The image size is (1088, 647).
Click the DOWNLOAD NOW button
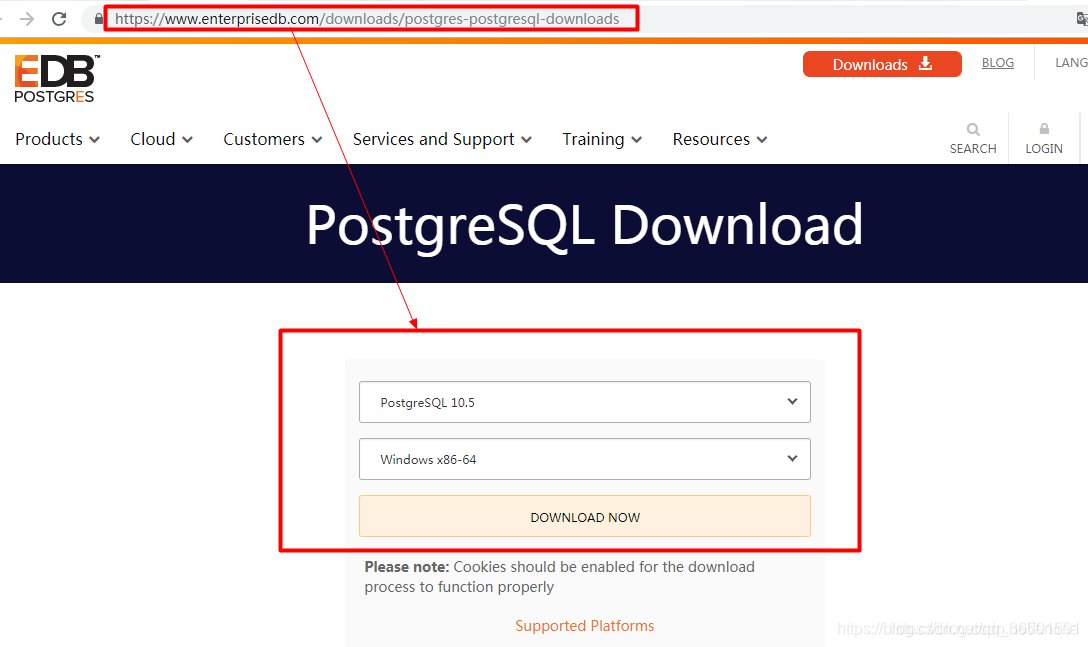click(585, 517)
